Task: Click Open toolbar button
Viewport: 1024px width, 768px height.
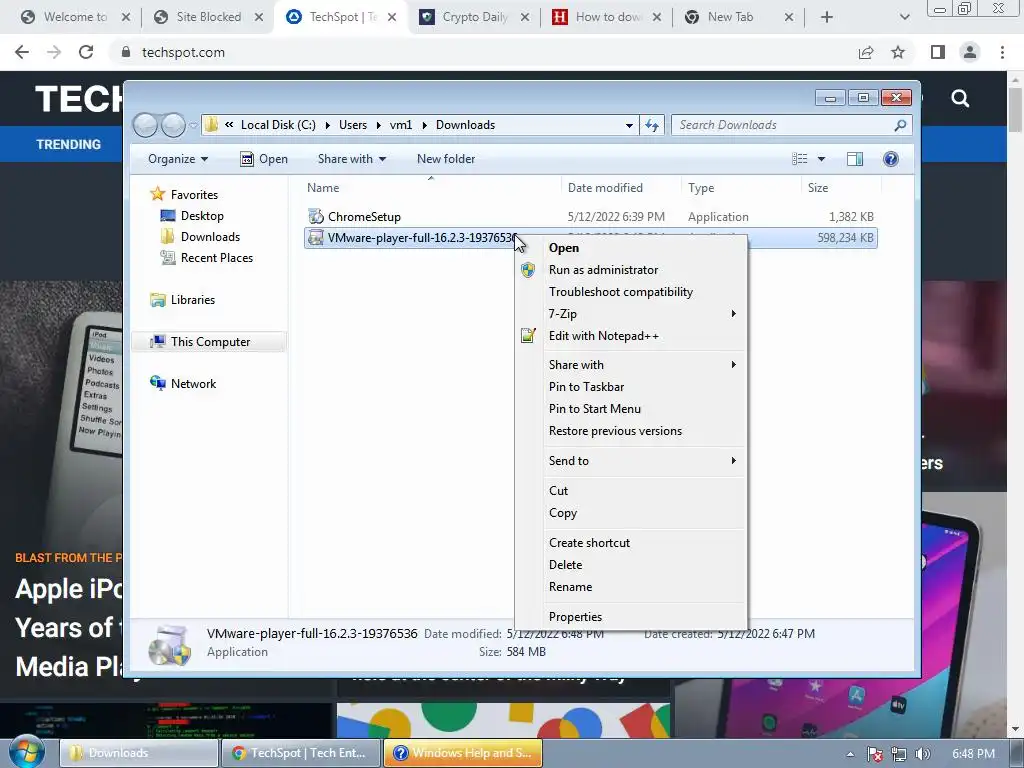Action: pos(264,159)
